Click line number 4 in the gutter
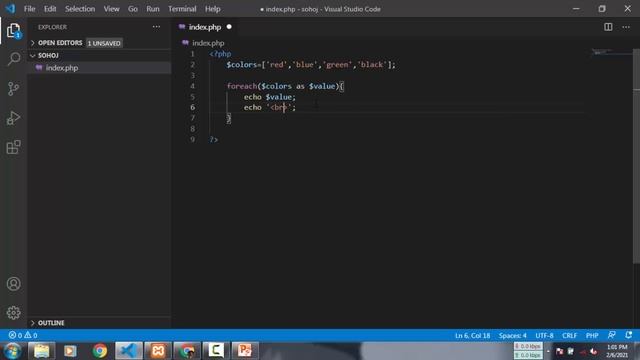This screenshot has height=360, width=640. click(192, 86)
